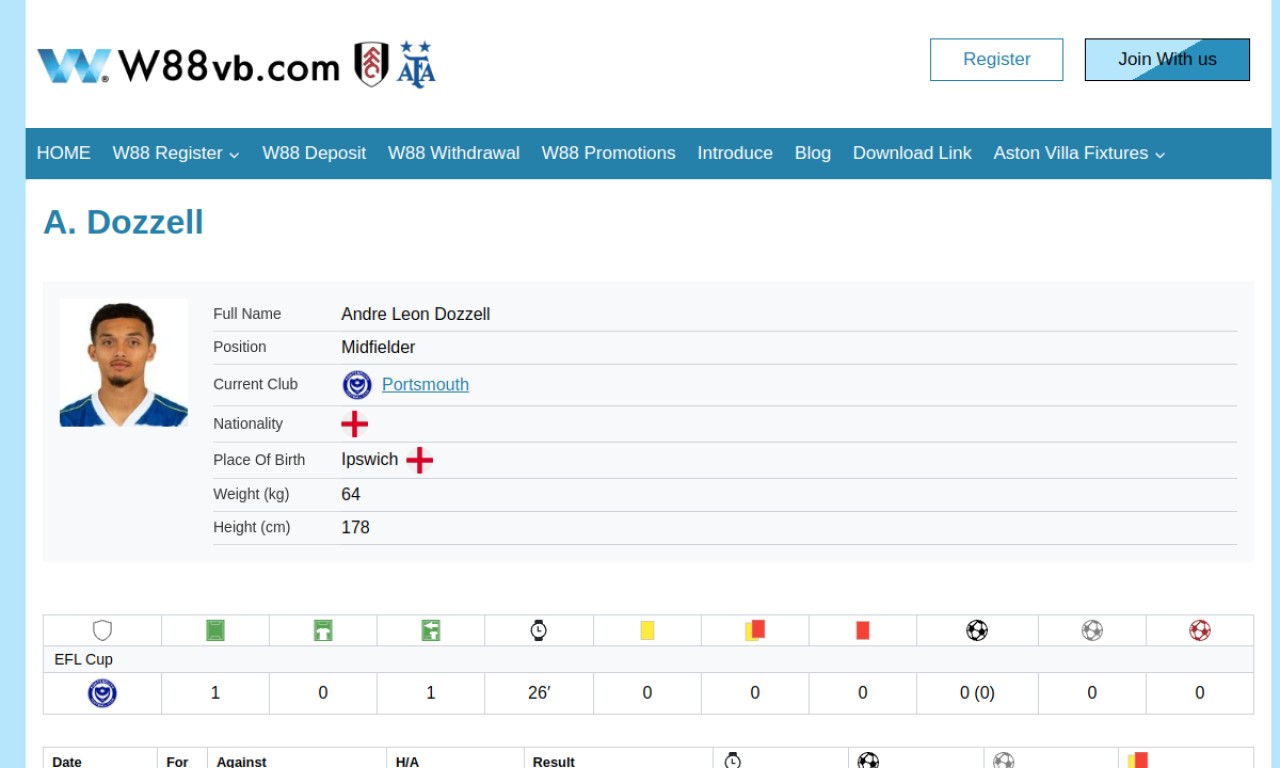Expand the Aston Villa Fixtures dropdown chevron
This screenshot has height=768, width=1280.
1160,155
